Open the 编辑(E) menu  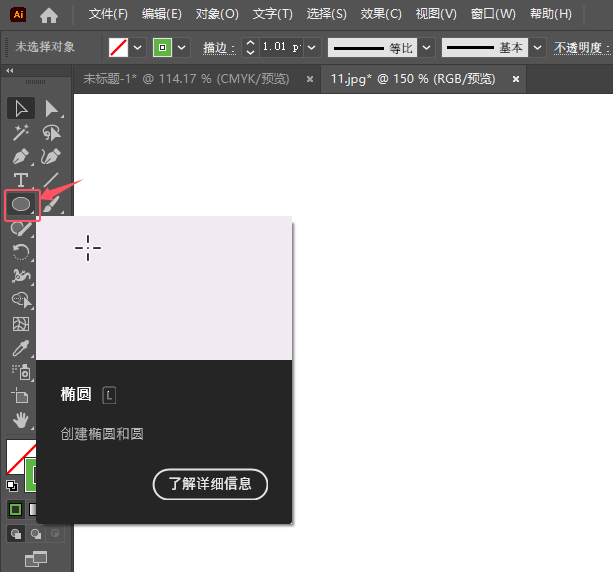pyautogui.click(x=161, y=14)
